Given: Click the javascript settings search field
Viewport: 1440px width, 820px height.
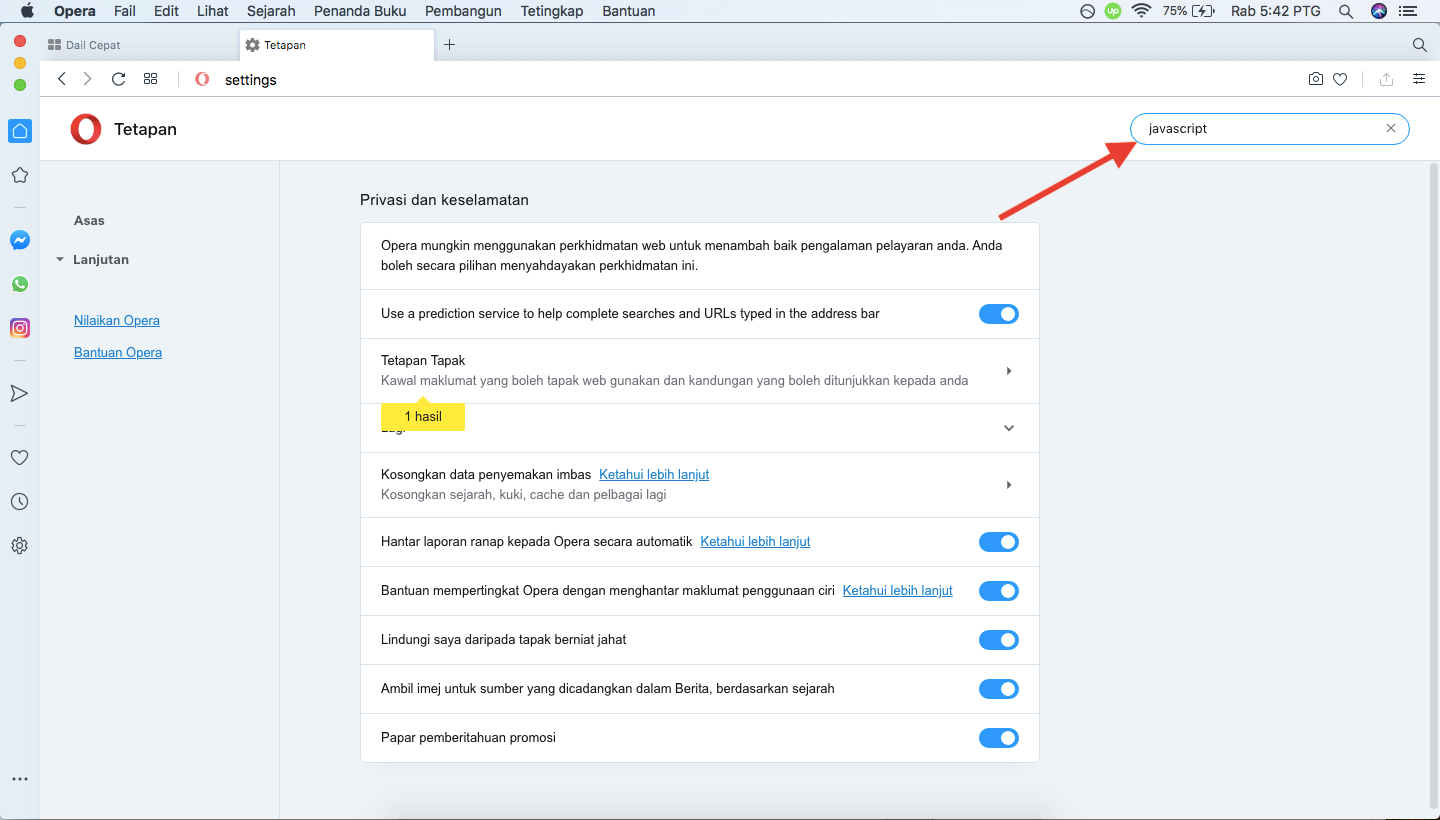Looking at the screenshot, I should pos(1260,129).
